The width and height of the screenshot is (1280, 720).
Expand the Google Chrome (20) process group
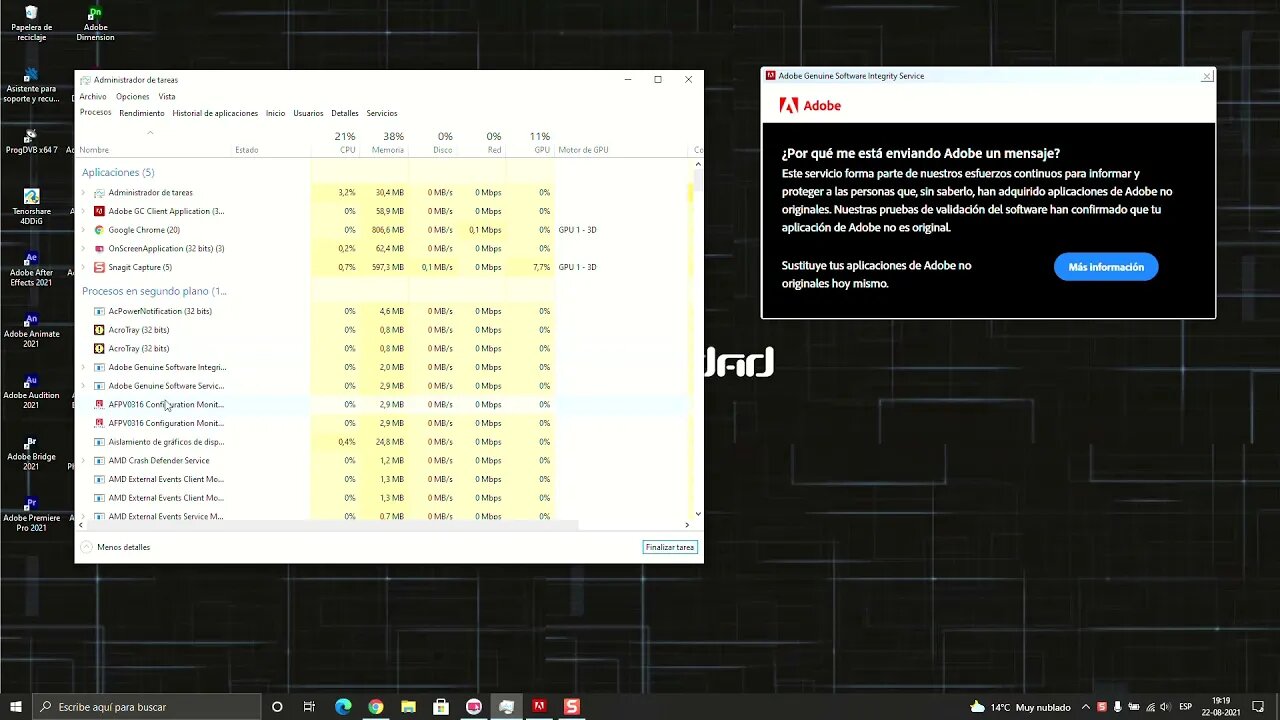click(x=83, y=230)
